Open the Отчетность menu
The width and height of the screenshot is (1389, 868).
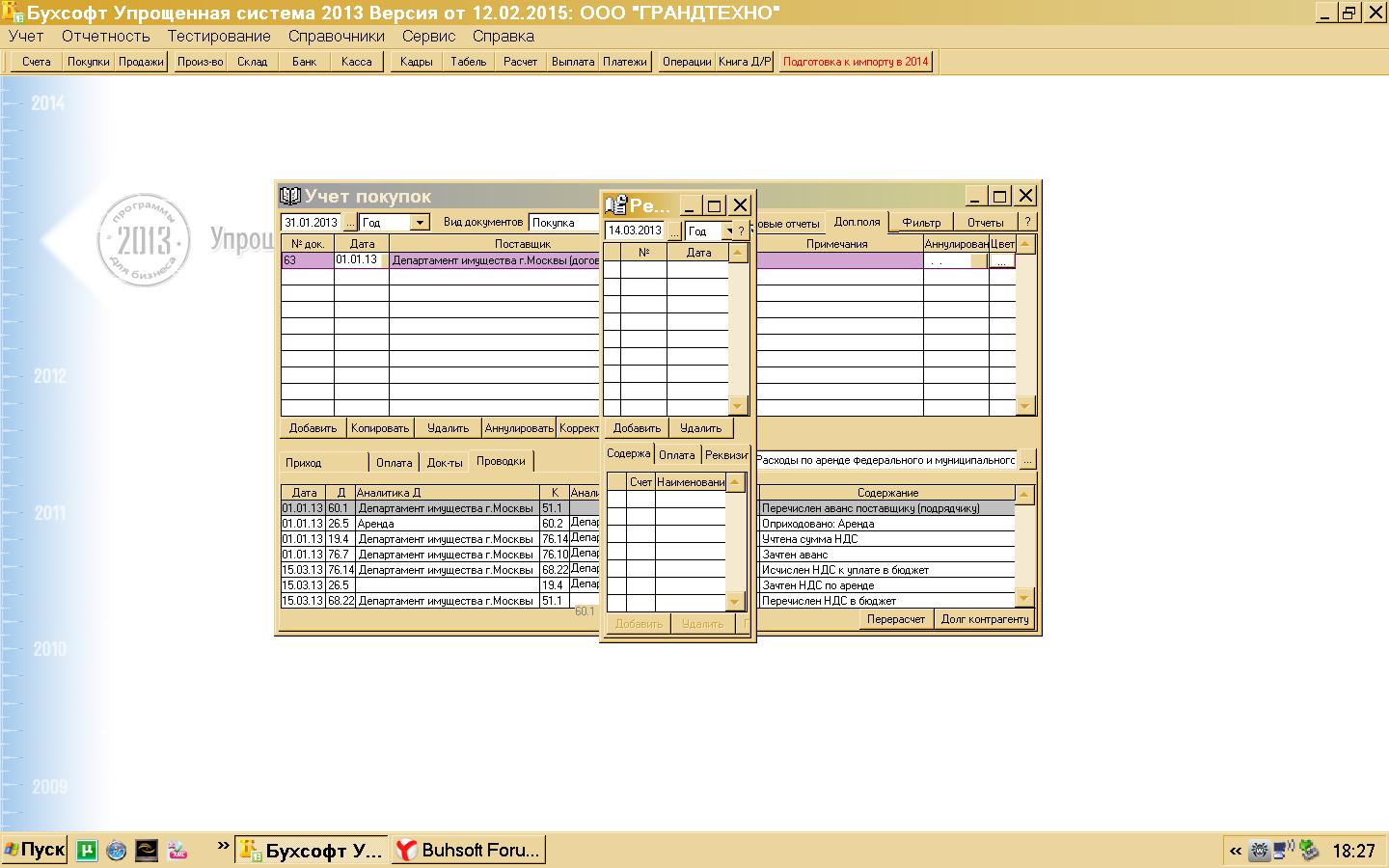[106, 36]
